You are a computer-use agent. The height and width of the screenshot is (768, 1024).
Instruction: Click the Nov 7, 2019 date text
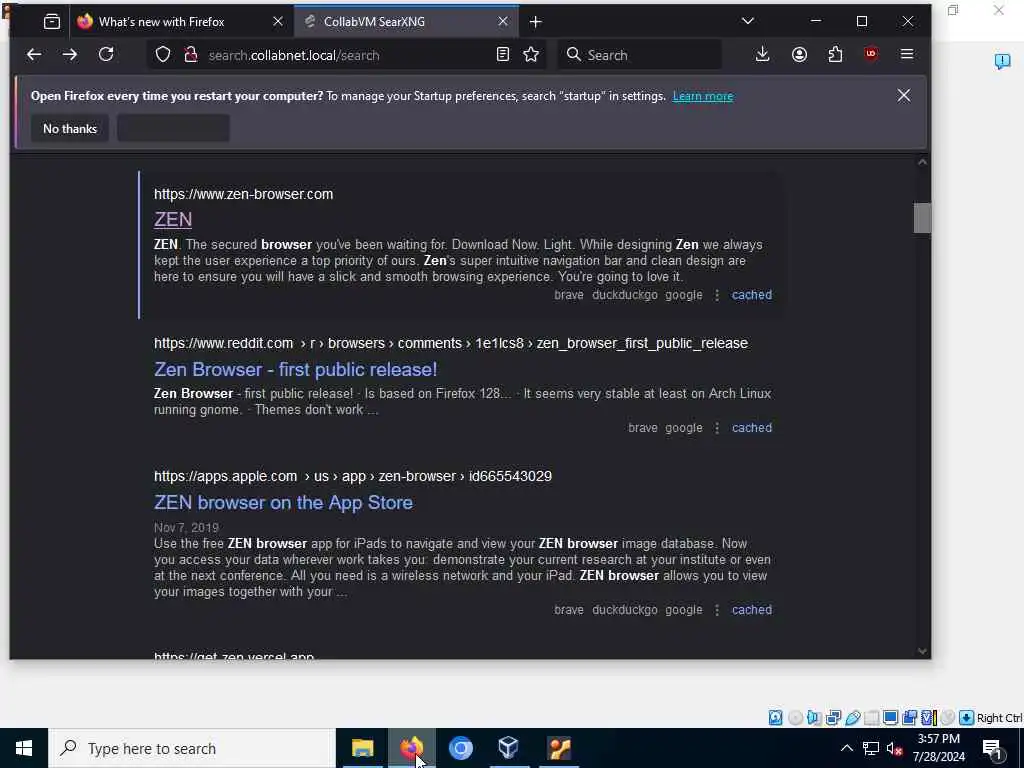(186, 527)
